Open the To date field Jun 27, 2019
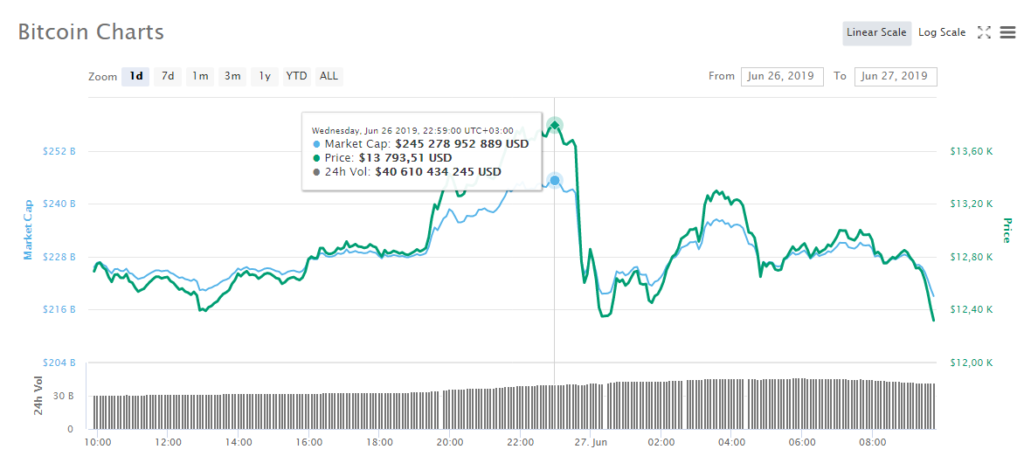Viewport: 1024px width, 470px height. coord(895,76)
